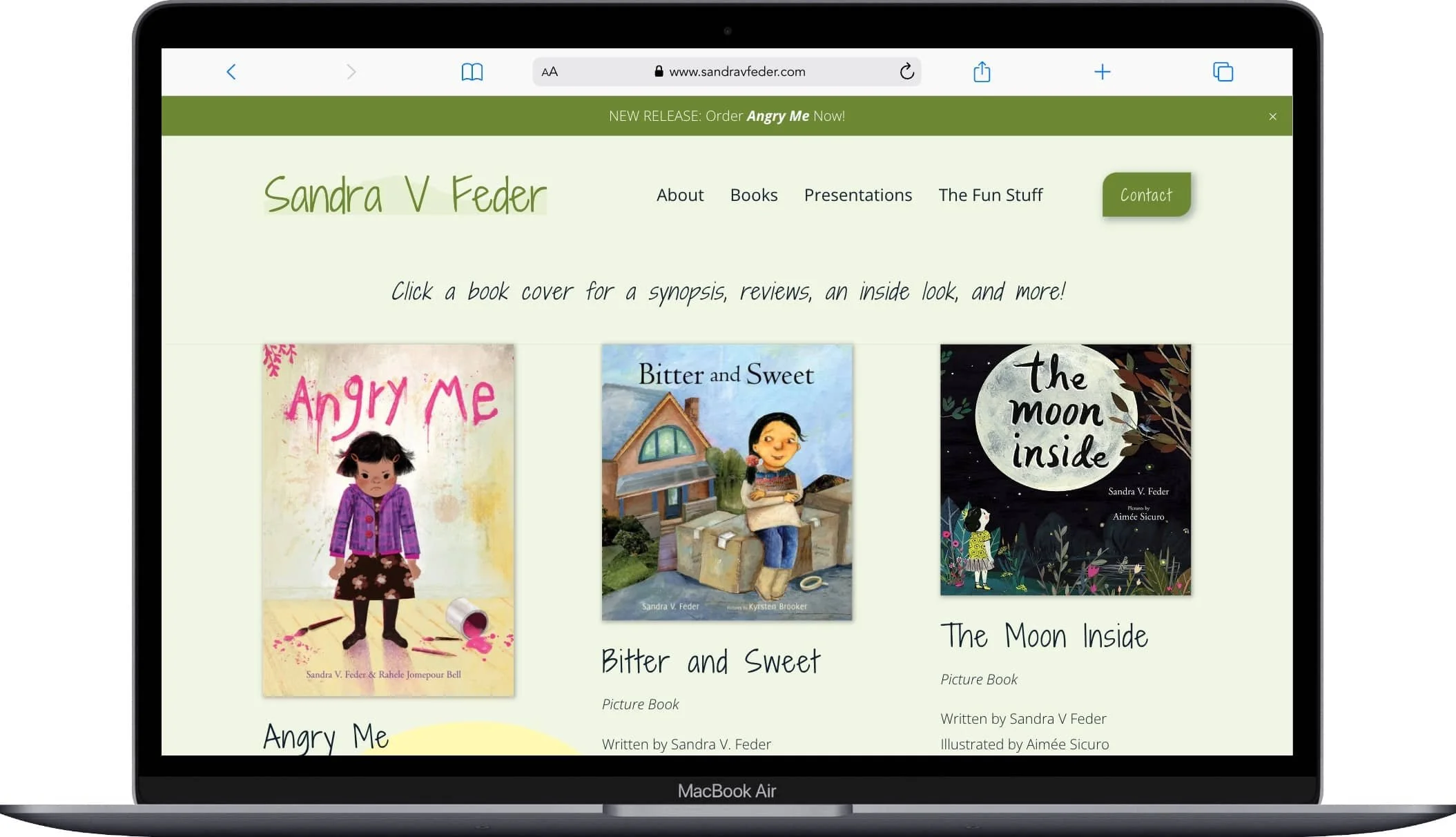Open the Bitter and Sweet book cover
The width and height of the screenshot is (1456, 837).
tap(727, 482)
